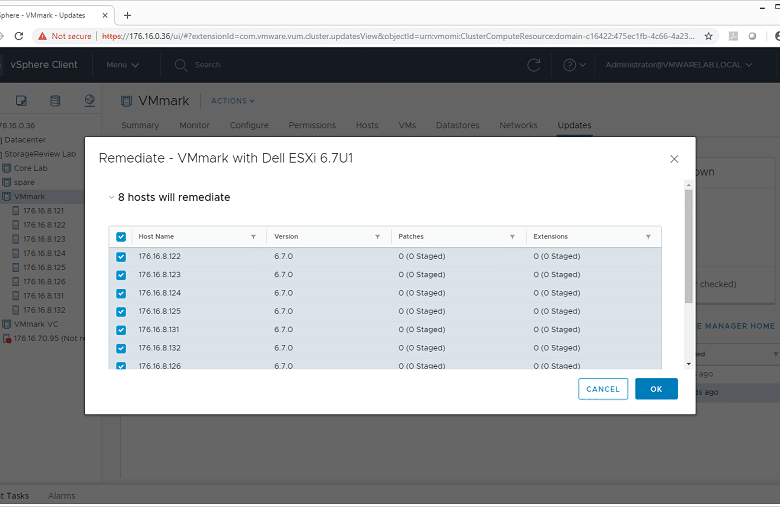Viewport: 780px width, 507px height.
Task: Uncheck host 176.16.8.123 in dialog
Action: coord(121,275)
